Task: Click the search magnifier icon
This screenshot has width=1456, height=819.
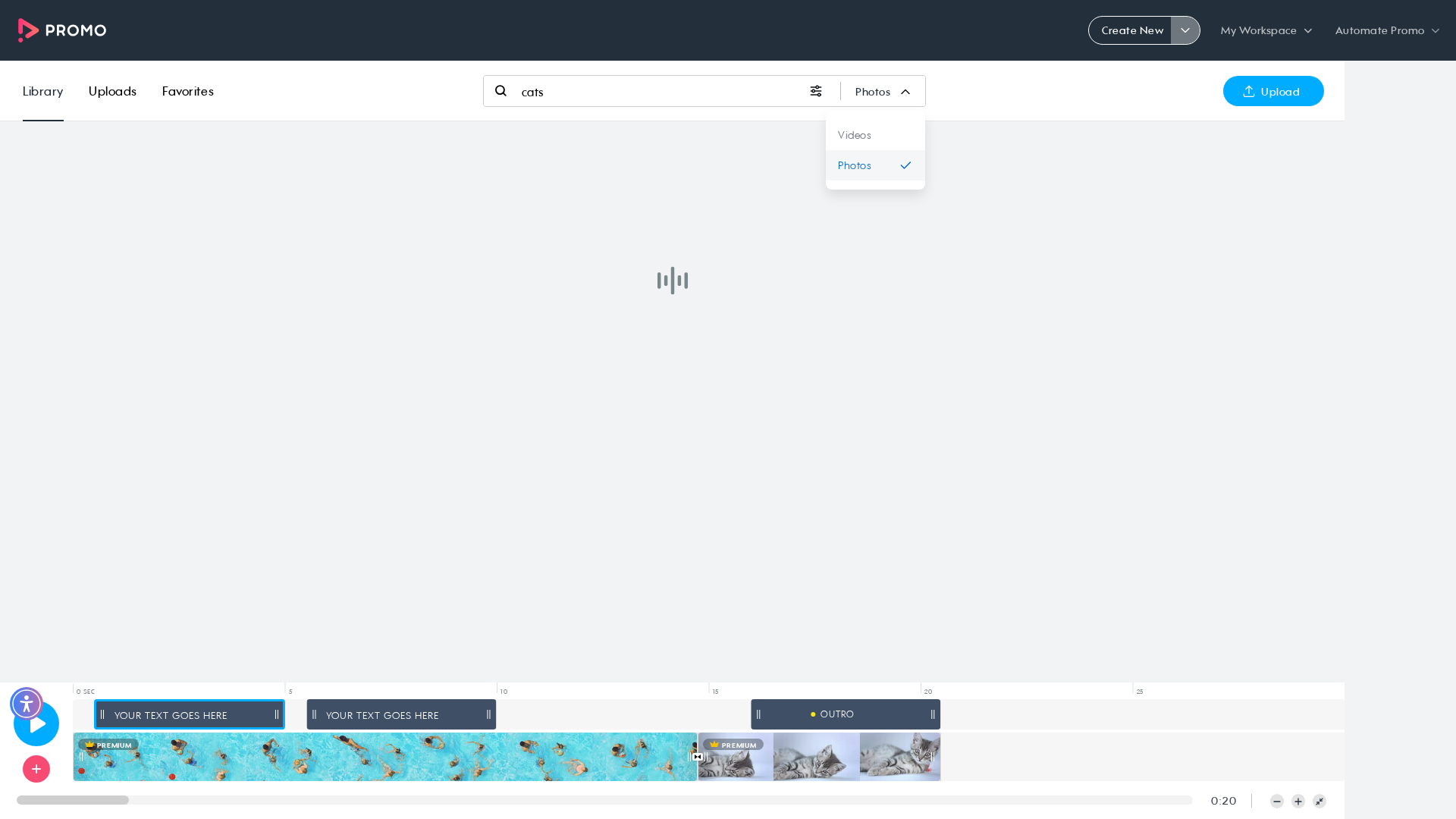Action: 500,91
